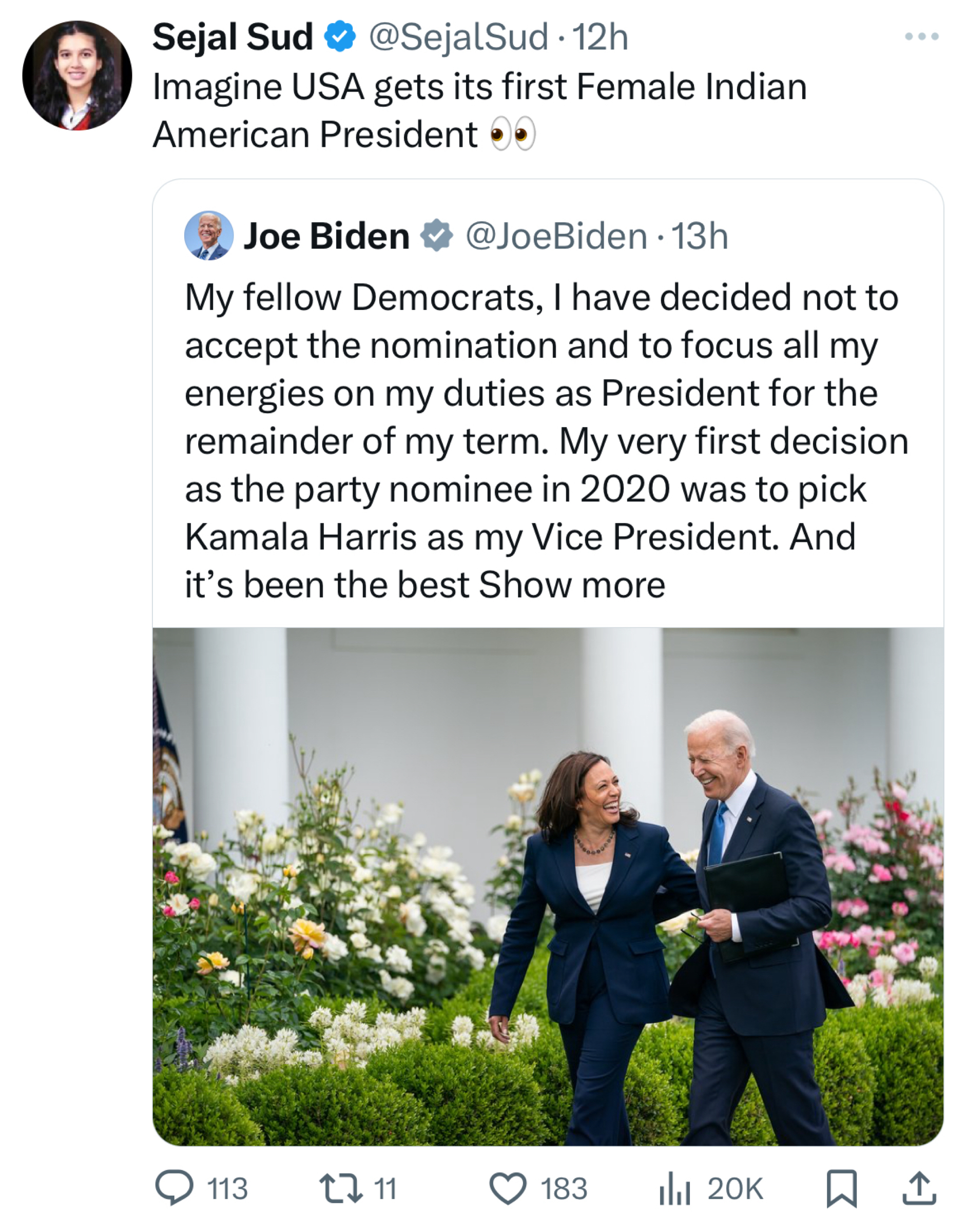Viewport: 967px width, 1232px height.
Task: Open view analytics bar chart icon
Action: click(x=674, y=1188)
